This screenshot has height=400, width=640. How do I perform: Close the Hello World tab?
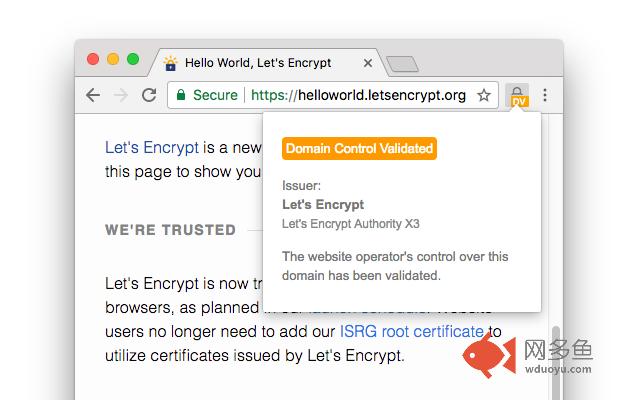coord(368,63)
